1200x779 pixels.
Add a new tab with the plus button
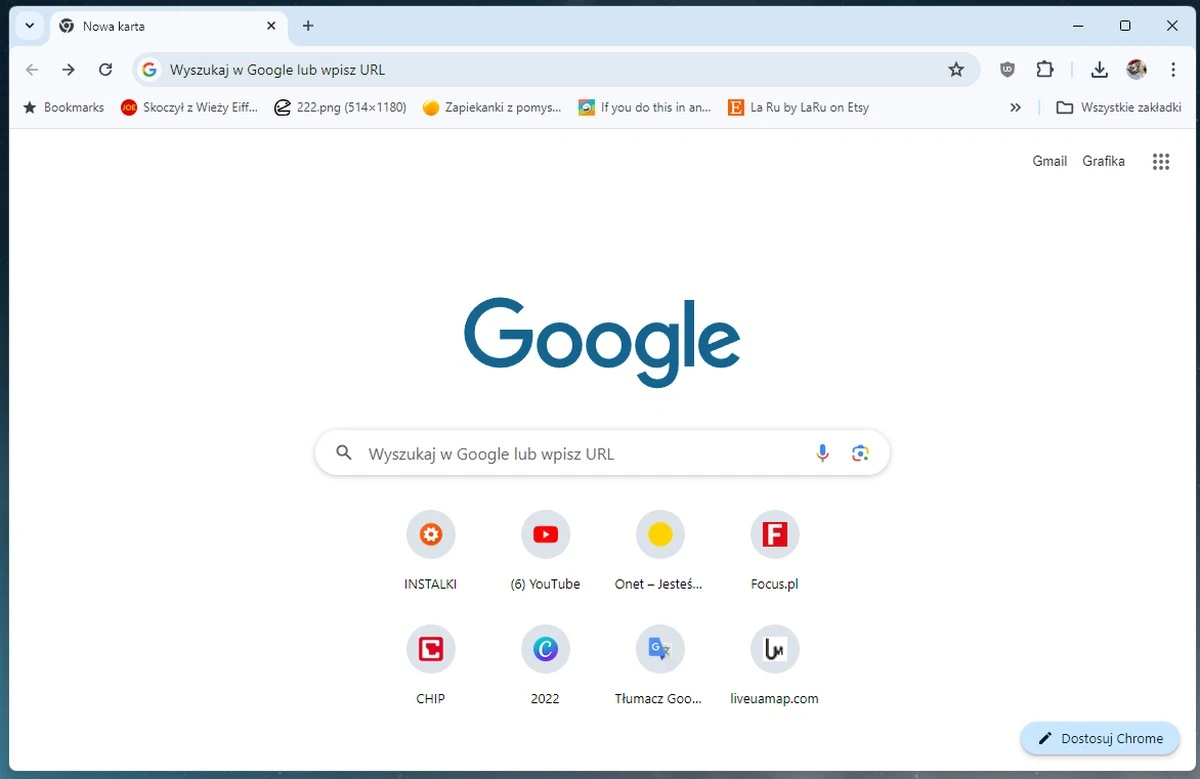click(x=308, y=26)
